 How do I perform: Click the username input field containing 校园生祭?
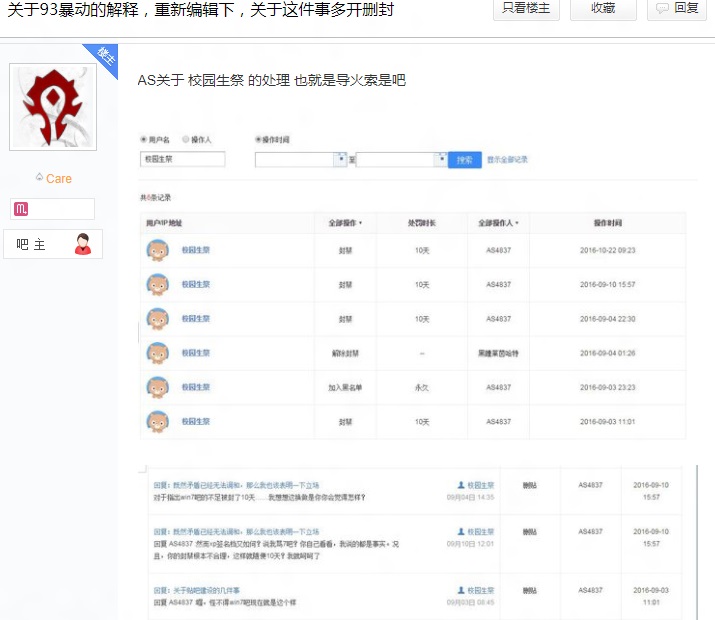(182, 159)
